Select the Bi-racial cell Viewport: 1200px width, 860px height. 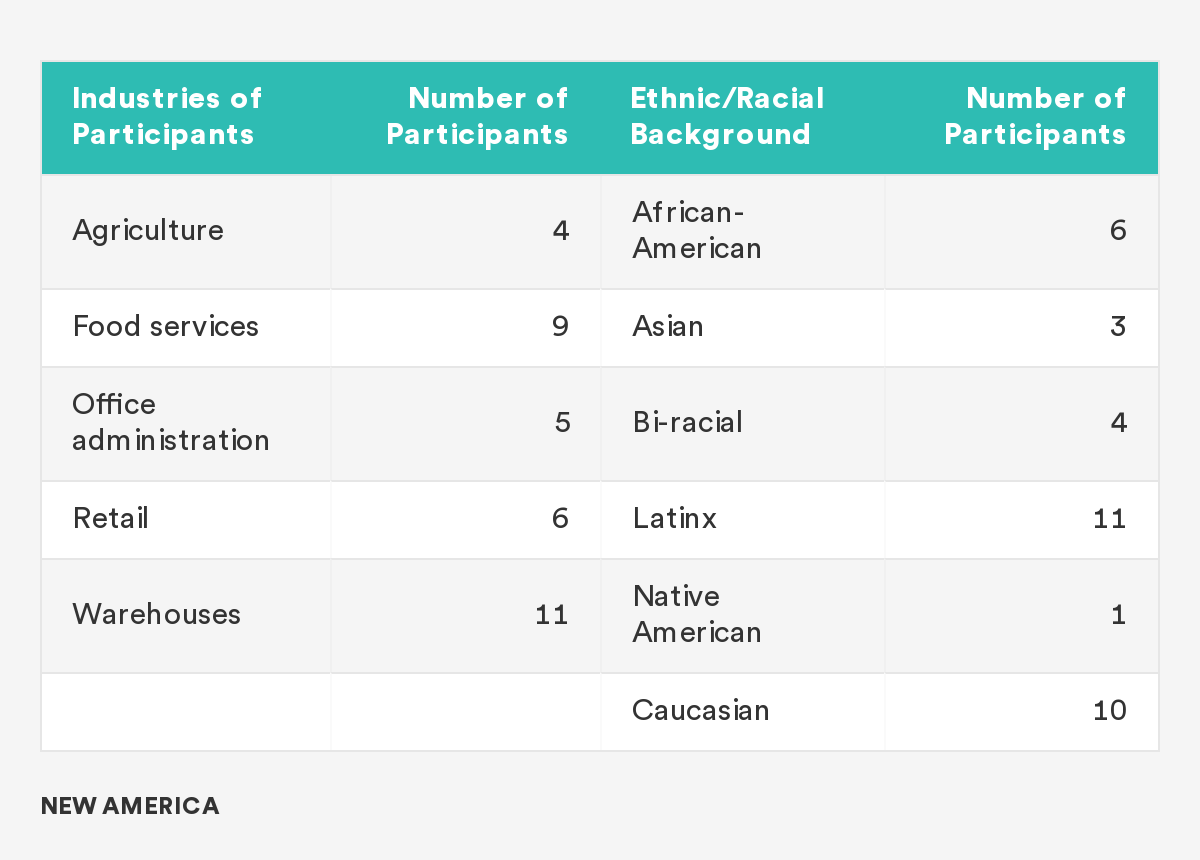click(x=688, y=422)
